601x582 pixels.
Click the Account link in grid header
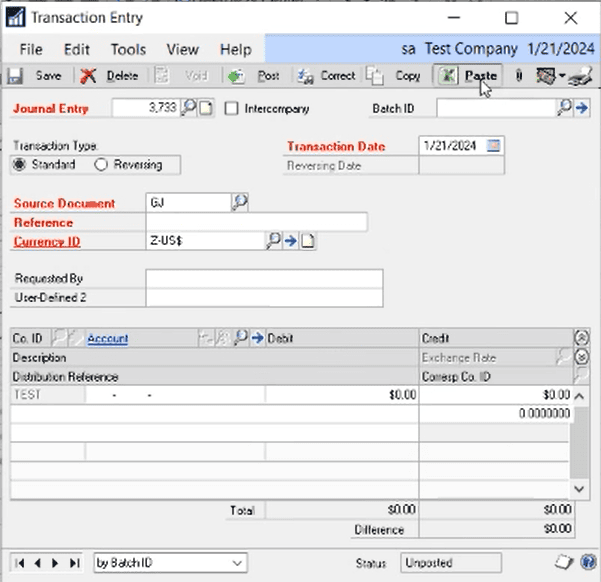click(x=108, y=339)
